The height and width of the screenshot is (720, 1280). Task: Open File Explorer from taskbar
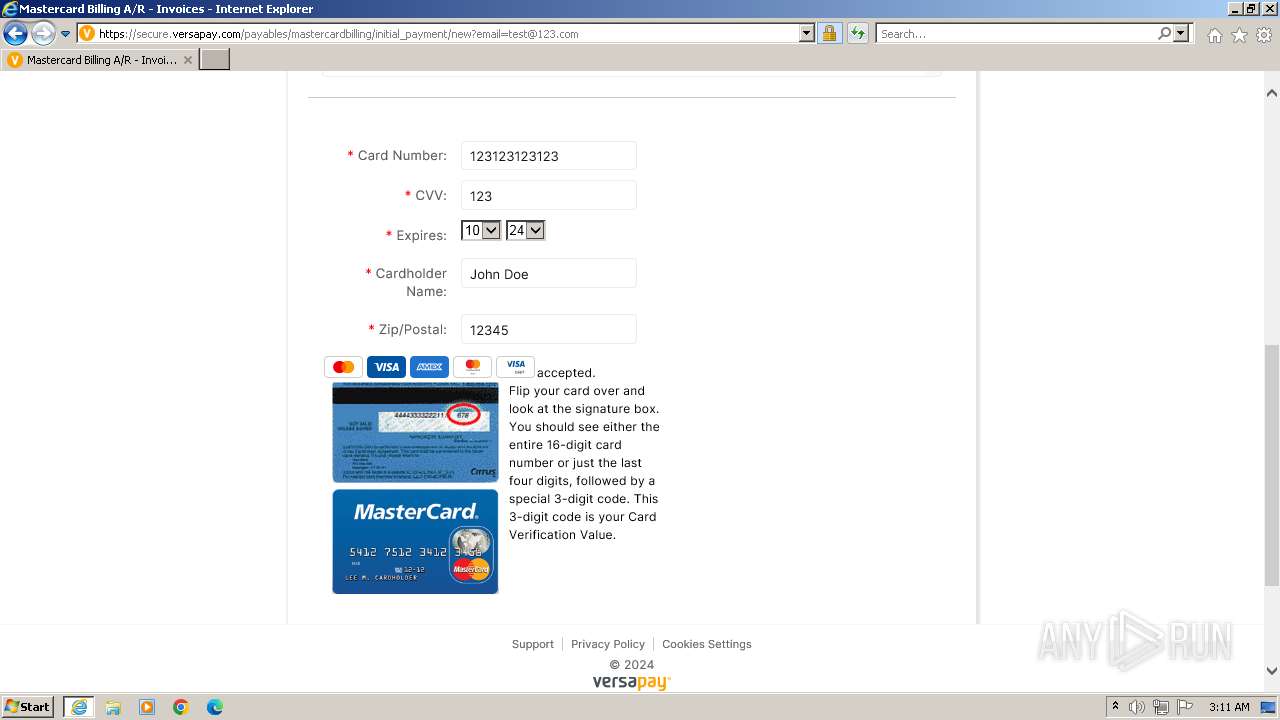tap(112, 707)
